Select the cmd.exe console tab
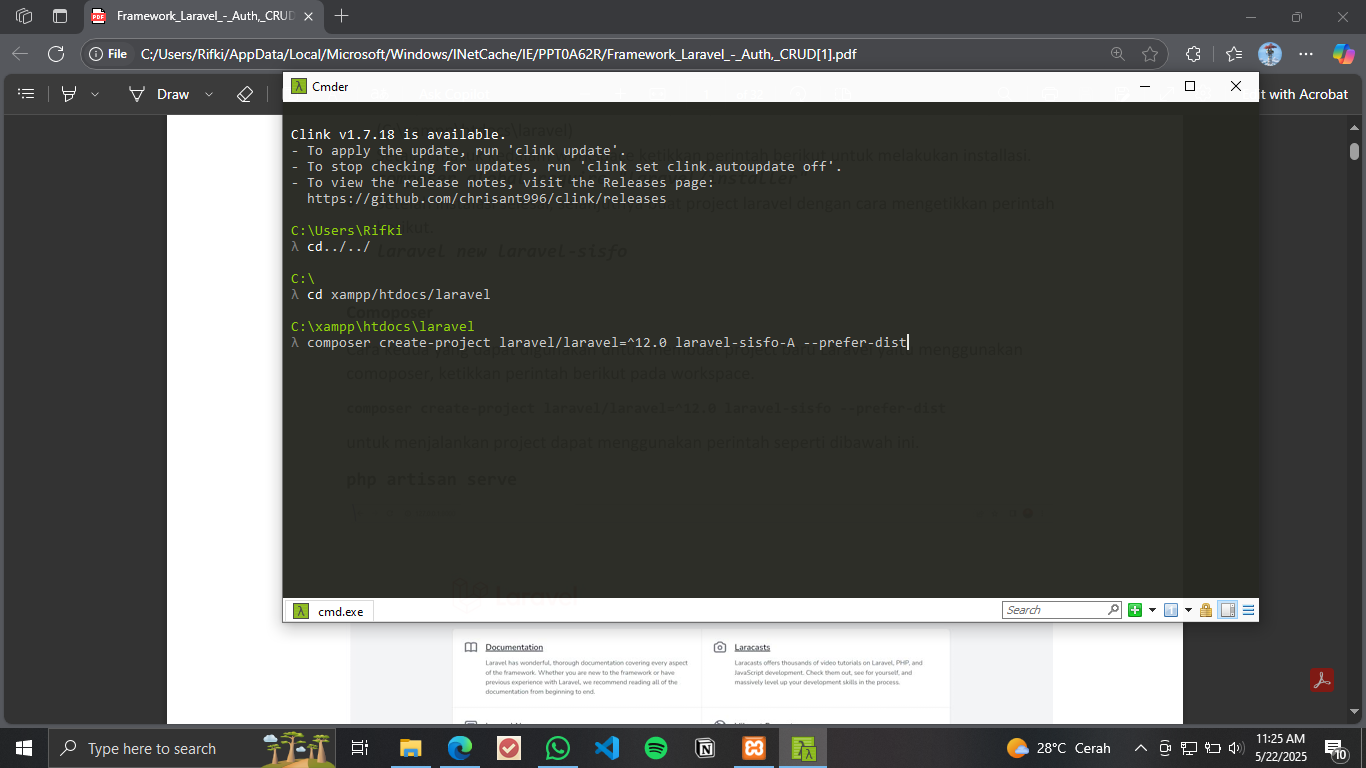1366x768 pixels. 329,611
